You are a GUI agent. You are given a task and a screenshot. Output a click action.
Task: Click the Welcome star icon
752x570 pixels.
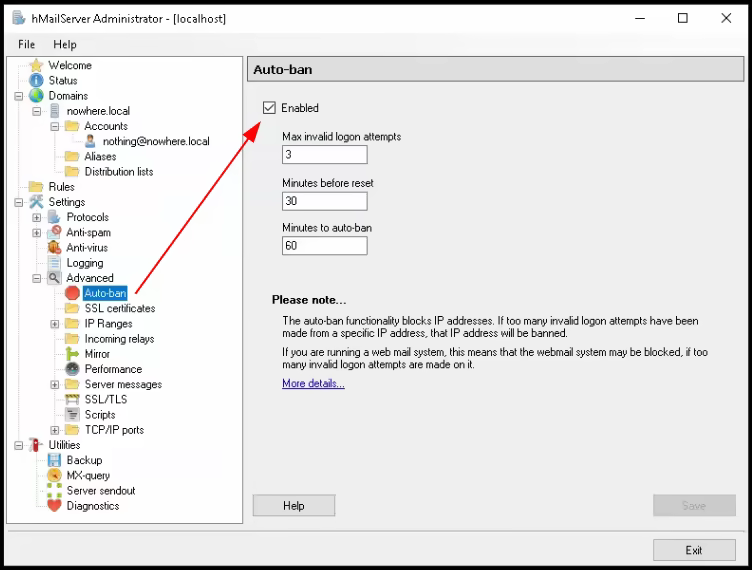[x=36, y=65]
